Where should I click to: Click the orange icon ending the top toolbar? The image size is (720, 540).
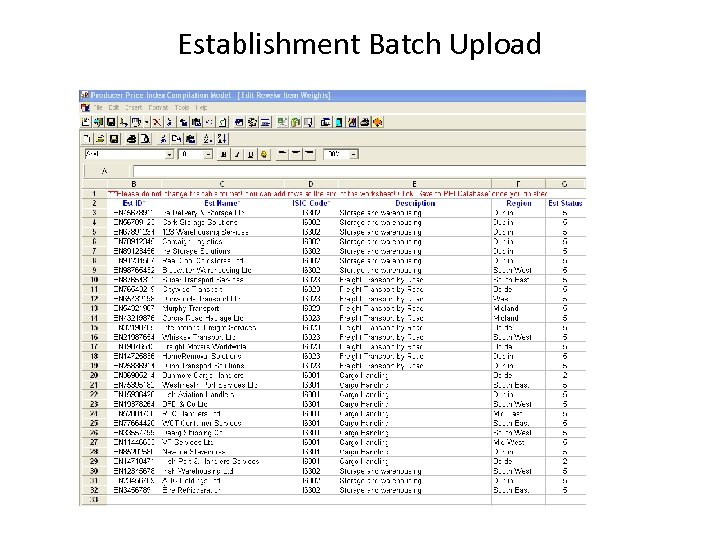coord(377,122)
